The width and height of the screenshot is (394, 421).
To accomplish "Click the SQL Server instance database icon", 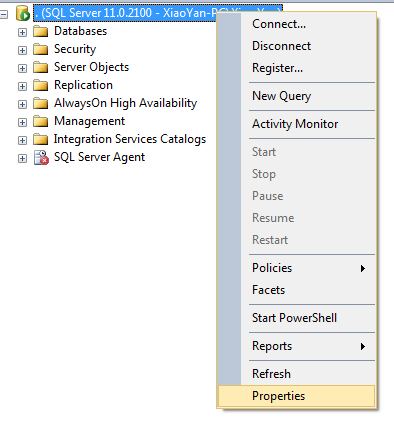I will 23,13.
